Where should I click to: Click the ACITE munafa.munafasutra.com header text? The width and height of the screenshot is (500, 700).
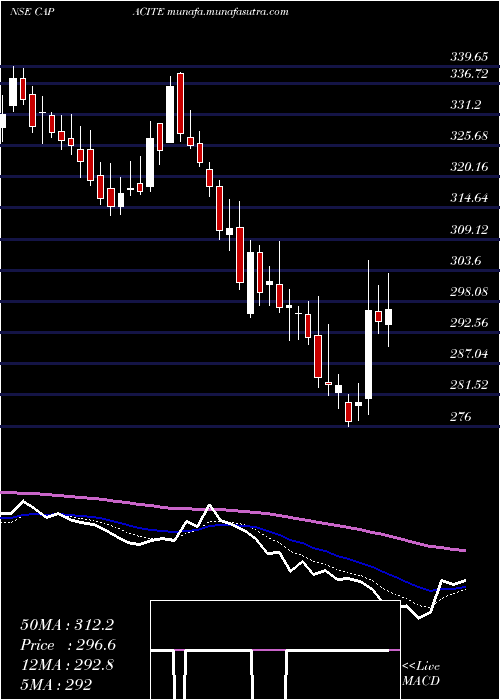click(x=210, y=12)
